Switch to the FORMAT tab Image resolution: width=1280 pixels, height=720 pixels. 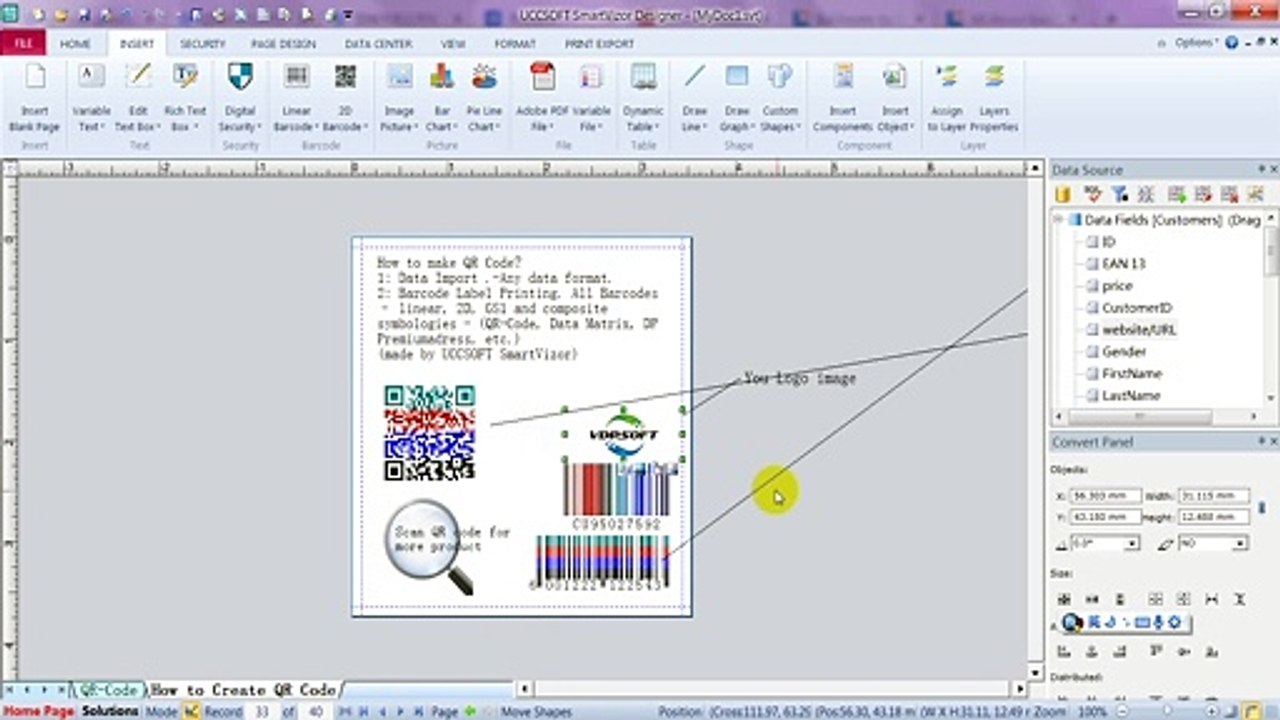pyautogui.click(x=515, y=44)
